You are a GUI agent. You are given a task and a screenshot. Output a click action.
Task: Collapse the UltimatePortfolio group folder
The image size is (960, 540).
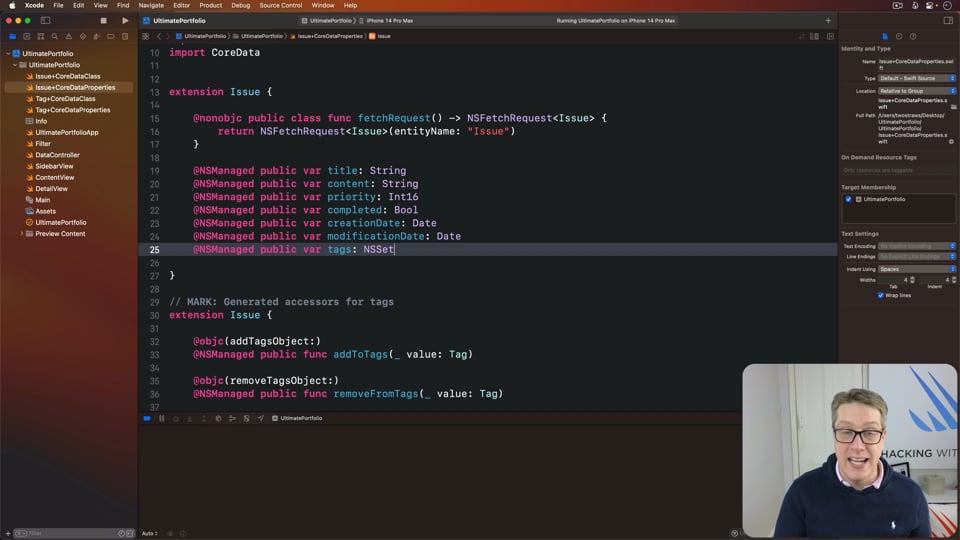15,65
